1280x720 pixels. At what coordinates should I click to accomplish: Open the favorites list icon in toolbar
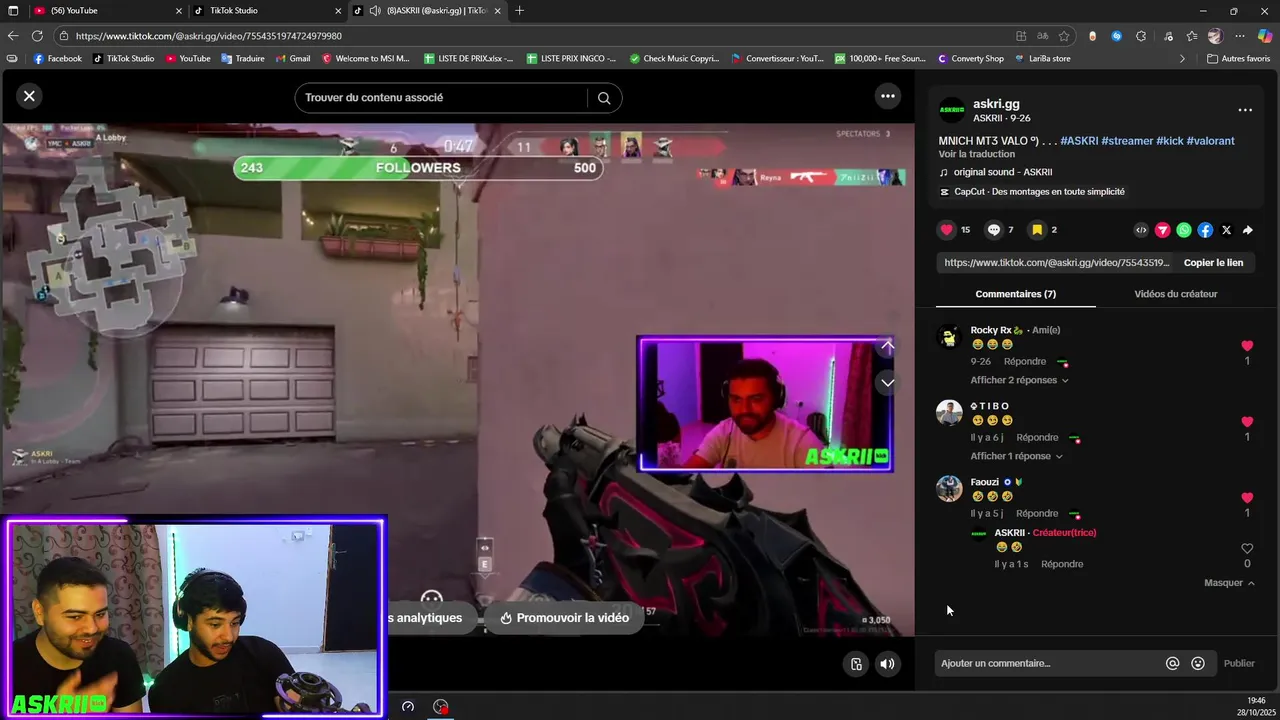(x=1192, y=36)
